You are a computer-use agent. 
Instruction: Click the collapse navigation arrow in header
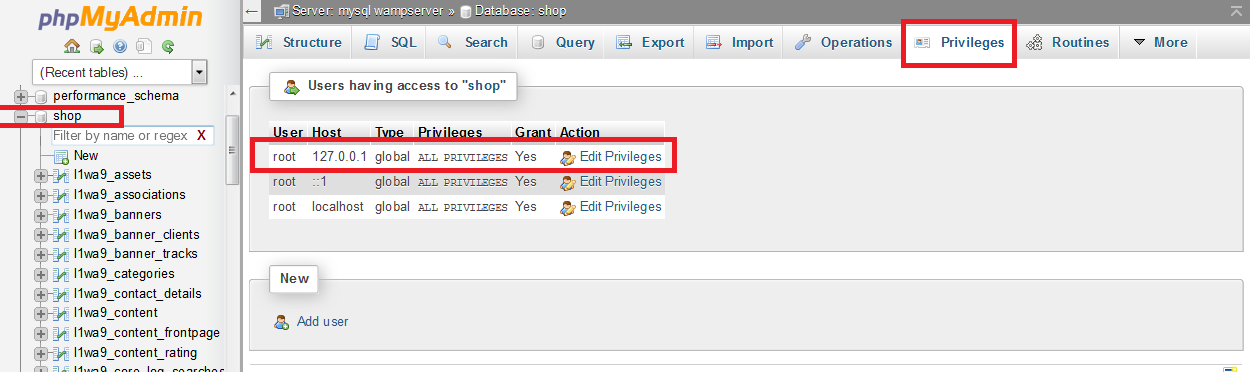coord(252,11)
